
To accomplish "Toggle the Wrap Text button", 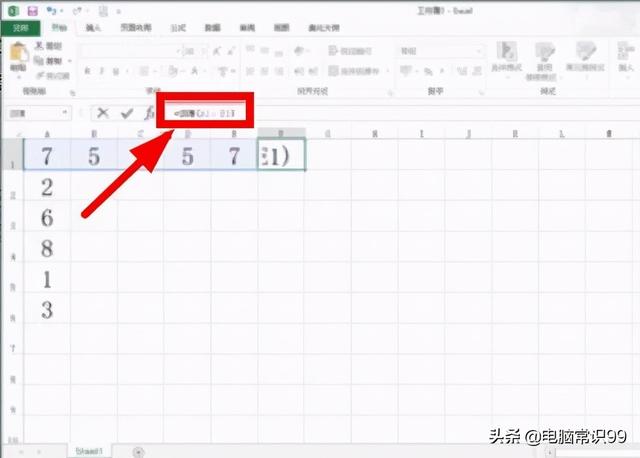I will (x=350, y=51).
